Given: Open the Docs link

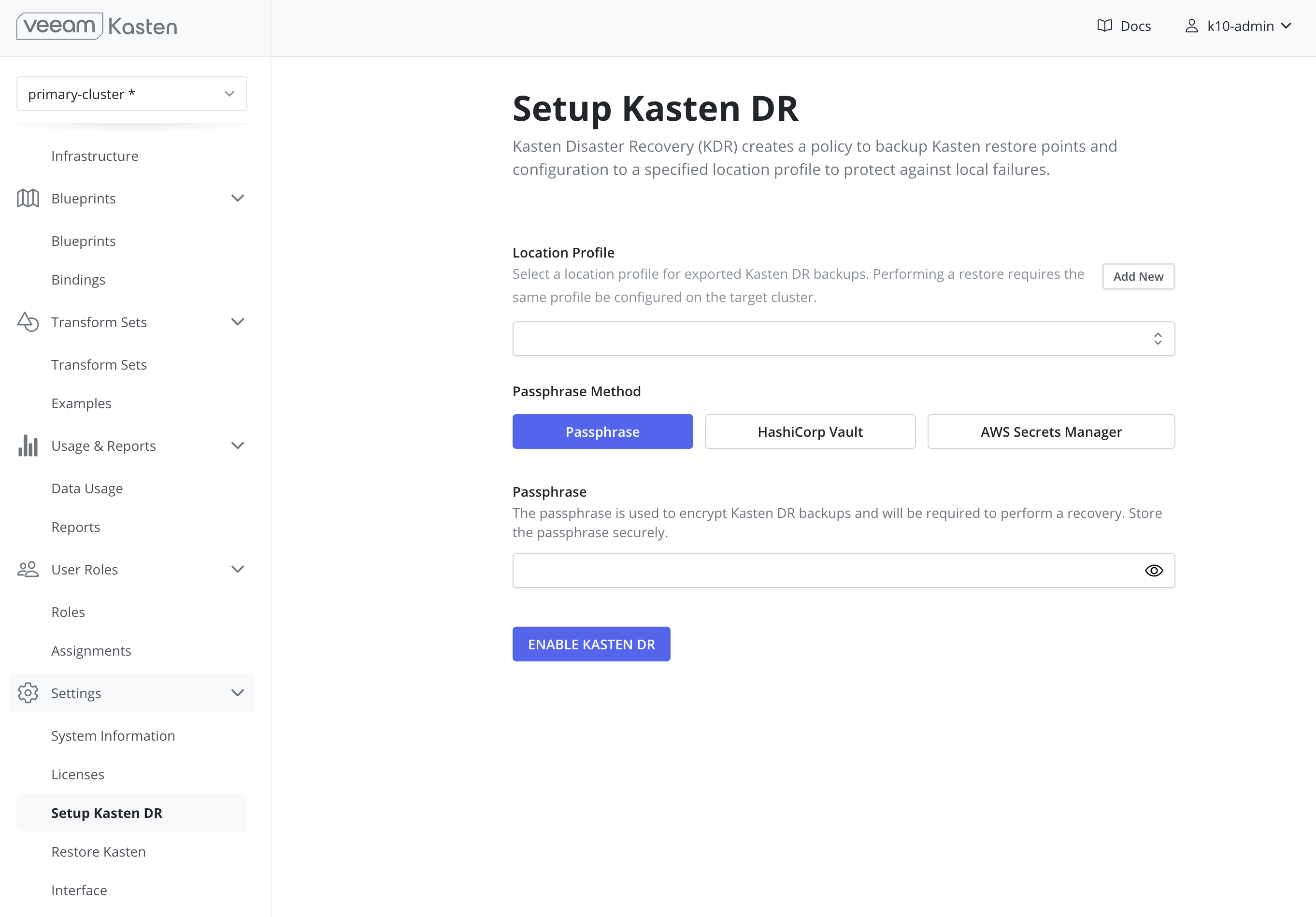Looking at the screenshot, I should [1135, 26].
